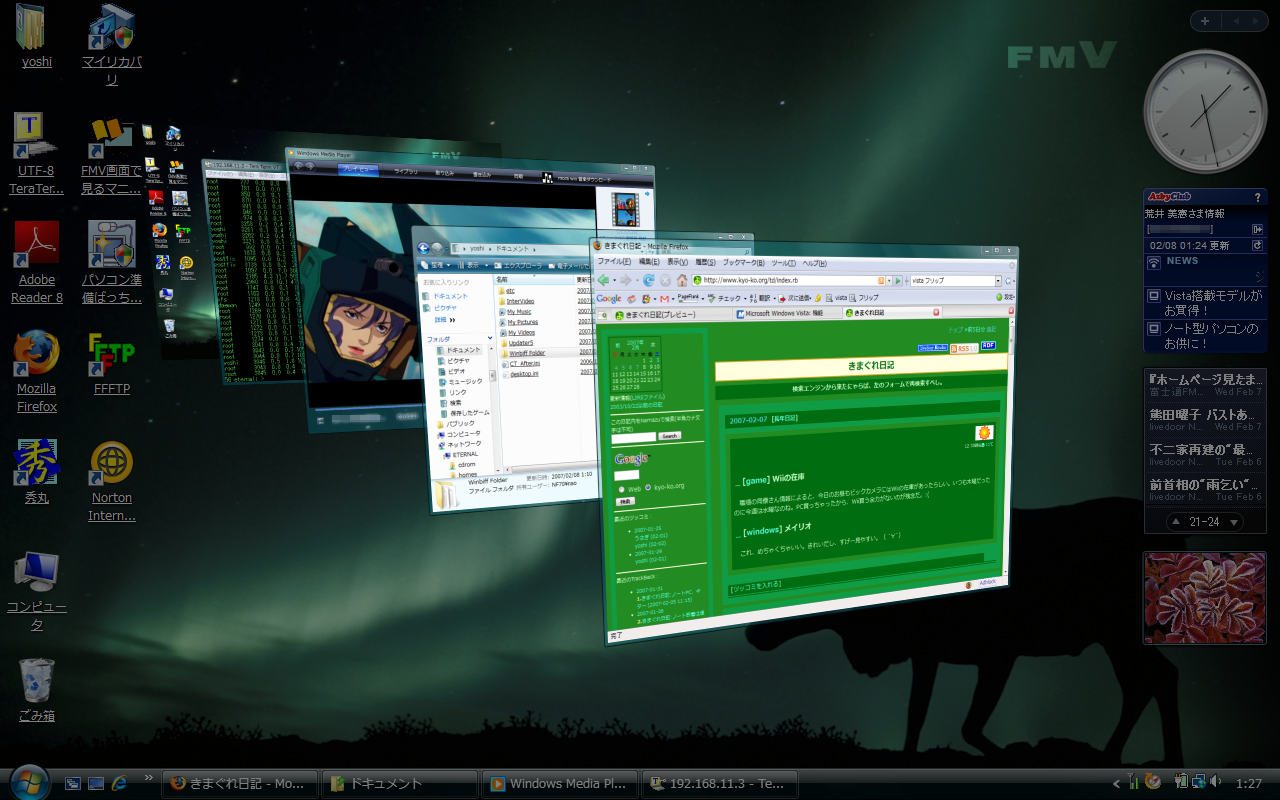Open the 2007-02-07 diary entry link
Image resolution: width=1280 pixels, height=800 pixels.
748,420
